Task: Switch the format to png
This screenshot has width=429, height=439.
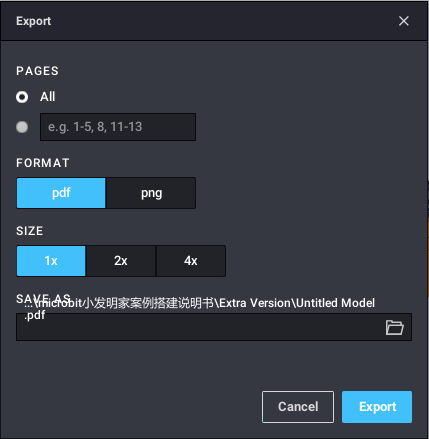Action: point(151,193)
